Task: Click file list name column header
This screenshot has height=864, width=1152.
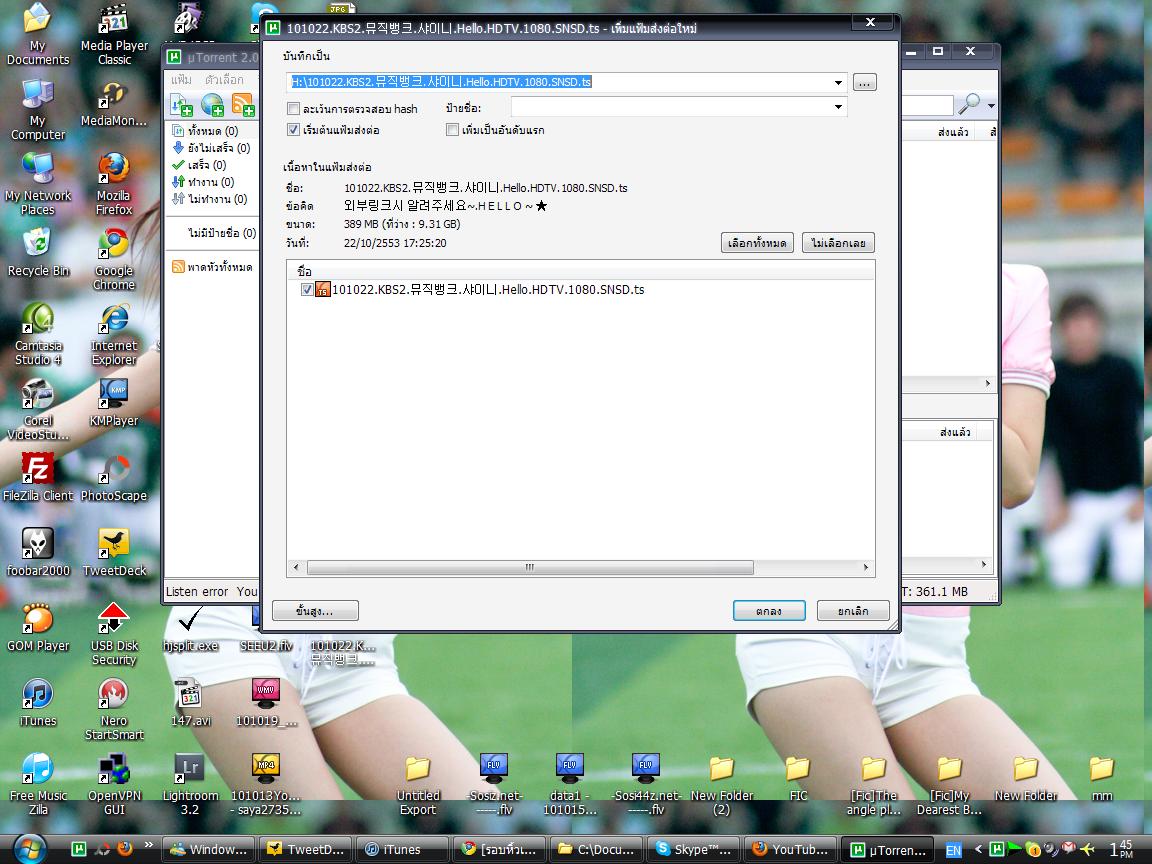Action: pyautogui.click(x=580, y=271)
